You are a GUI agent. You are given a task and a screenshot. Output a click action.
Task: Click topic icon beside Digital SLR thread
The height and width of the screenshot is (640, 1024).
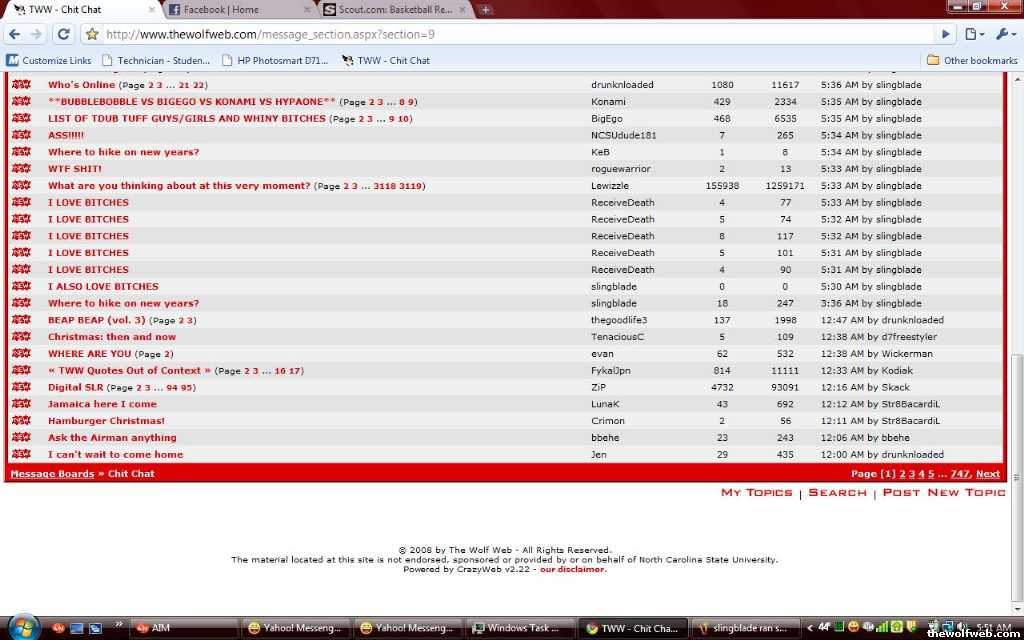pos(21,387)
